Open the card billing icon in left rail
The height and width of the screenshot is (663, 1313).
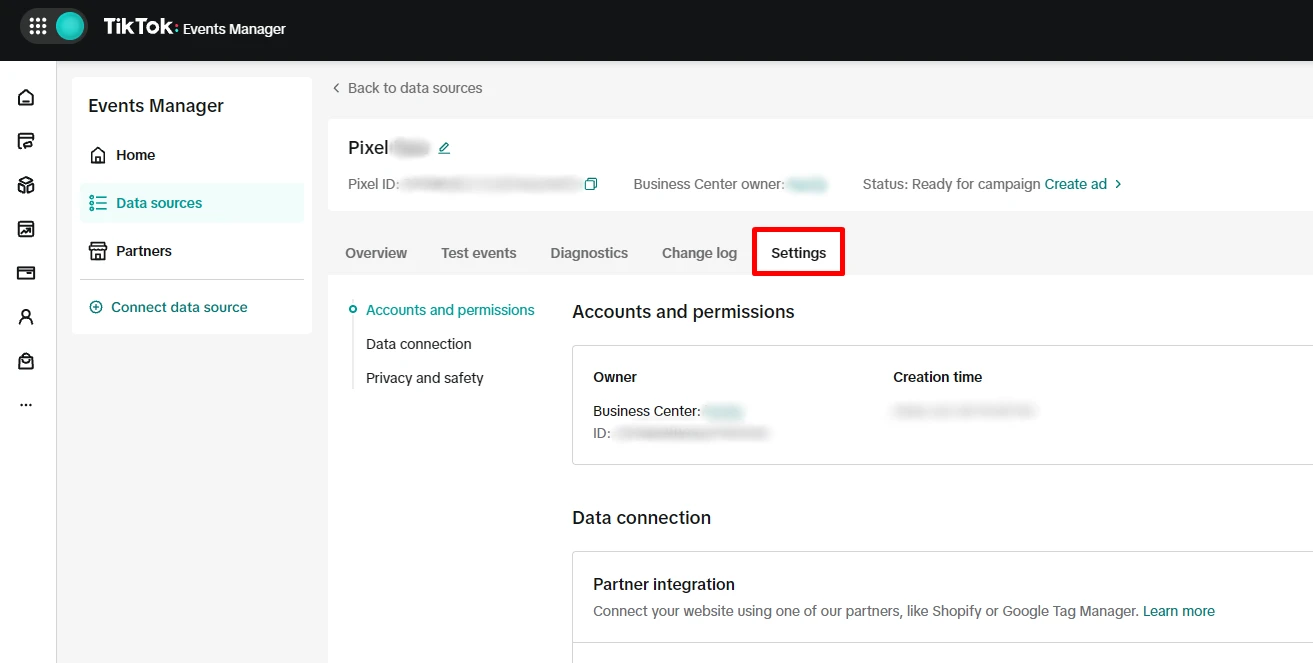(26, 273)
